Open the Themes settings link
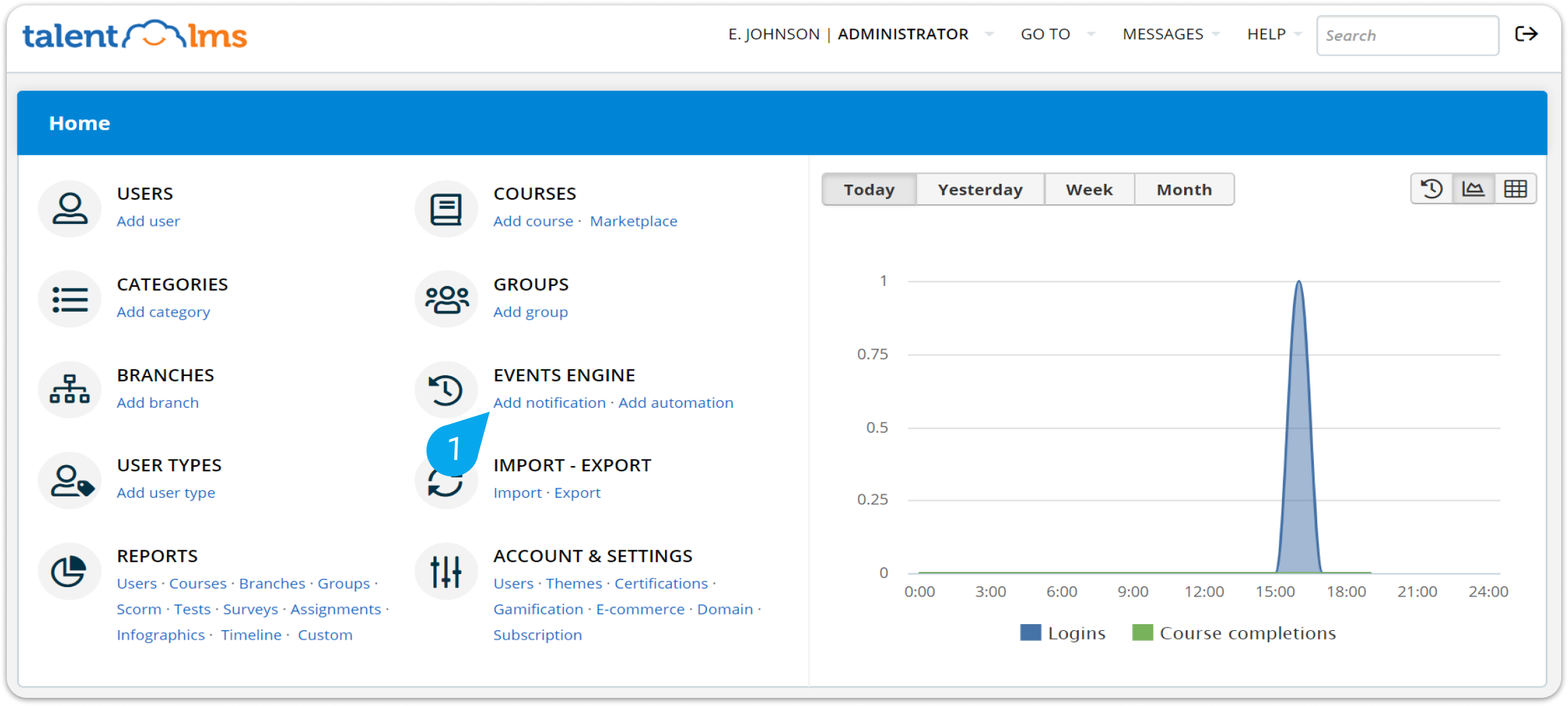Image resolution: width=1568 pixels, height=706 pixels. pyautogui.click(x=574, y=584)
